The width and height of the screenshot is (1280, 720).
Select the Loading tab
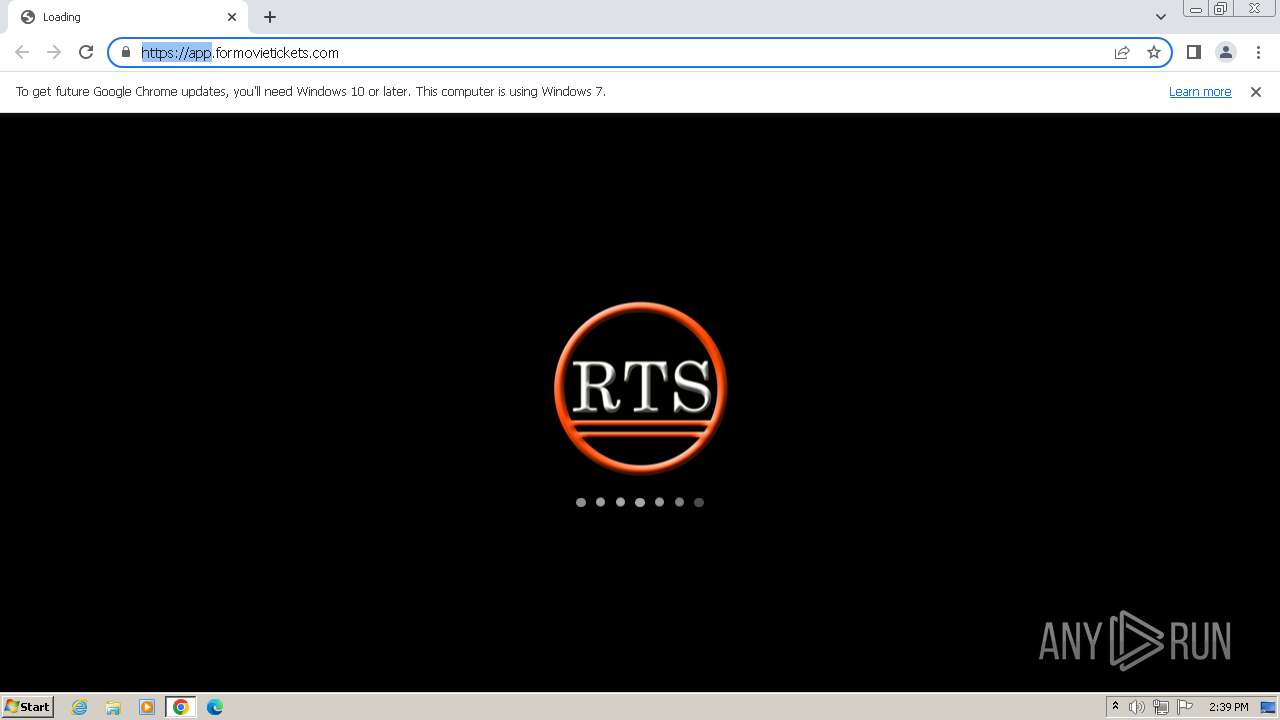[128, 17]
